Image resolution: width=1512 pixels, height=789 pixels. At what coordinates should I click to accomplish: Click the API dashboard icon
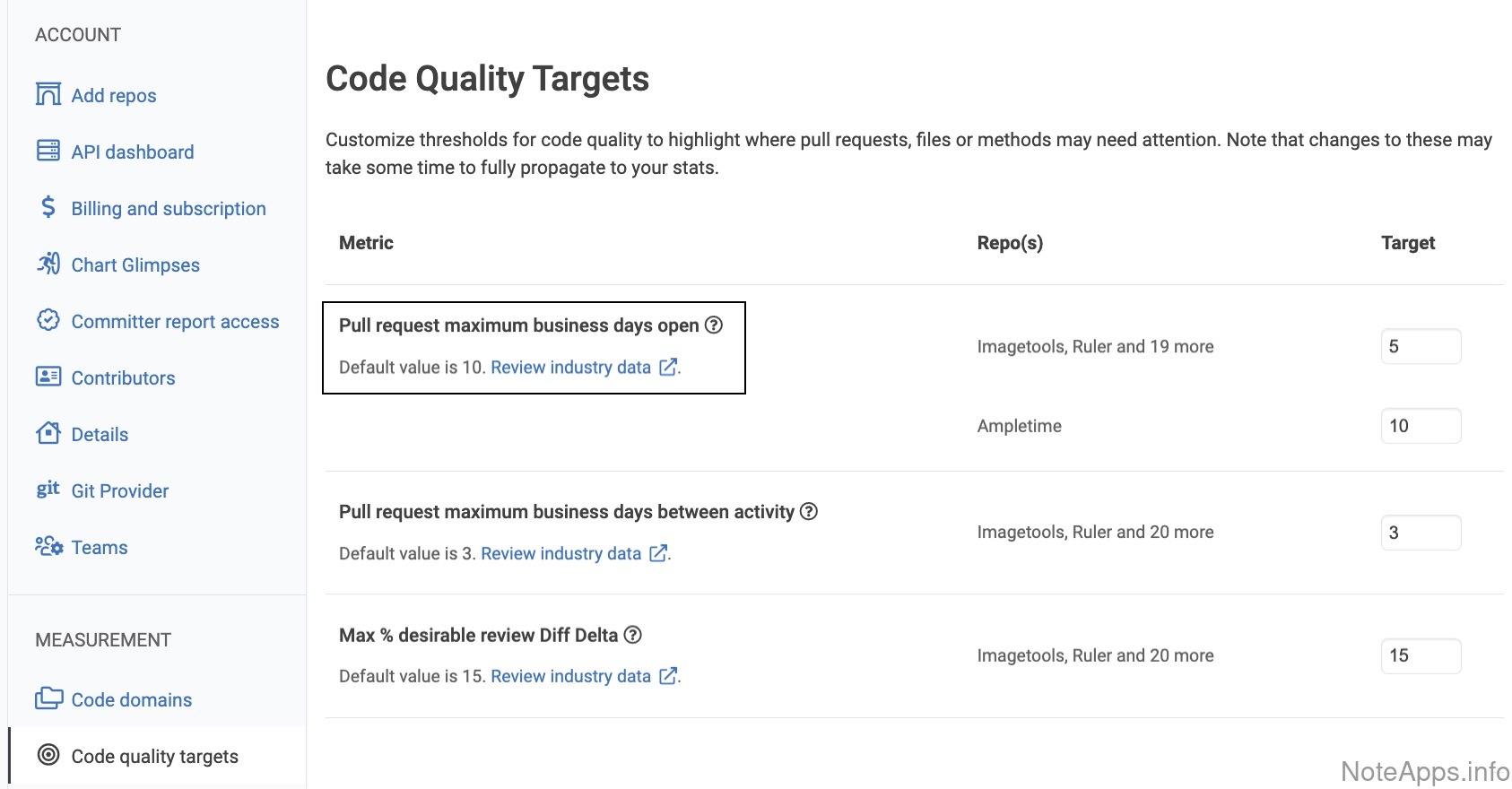pos(48,151)
